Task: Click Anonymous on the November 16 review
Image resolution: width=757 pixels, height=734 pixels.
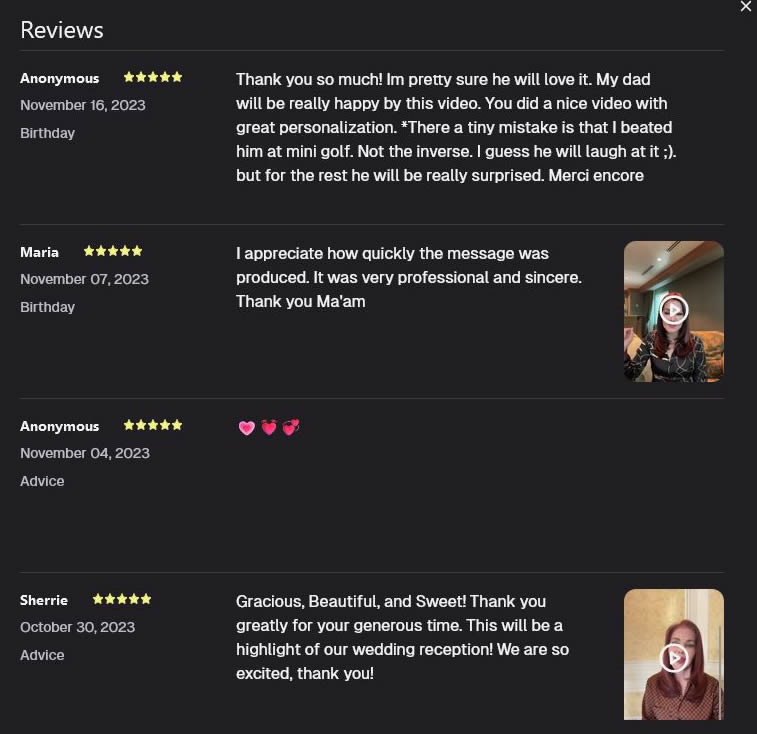Action: coord(60,78)
